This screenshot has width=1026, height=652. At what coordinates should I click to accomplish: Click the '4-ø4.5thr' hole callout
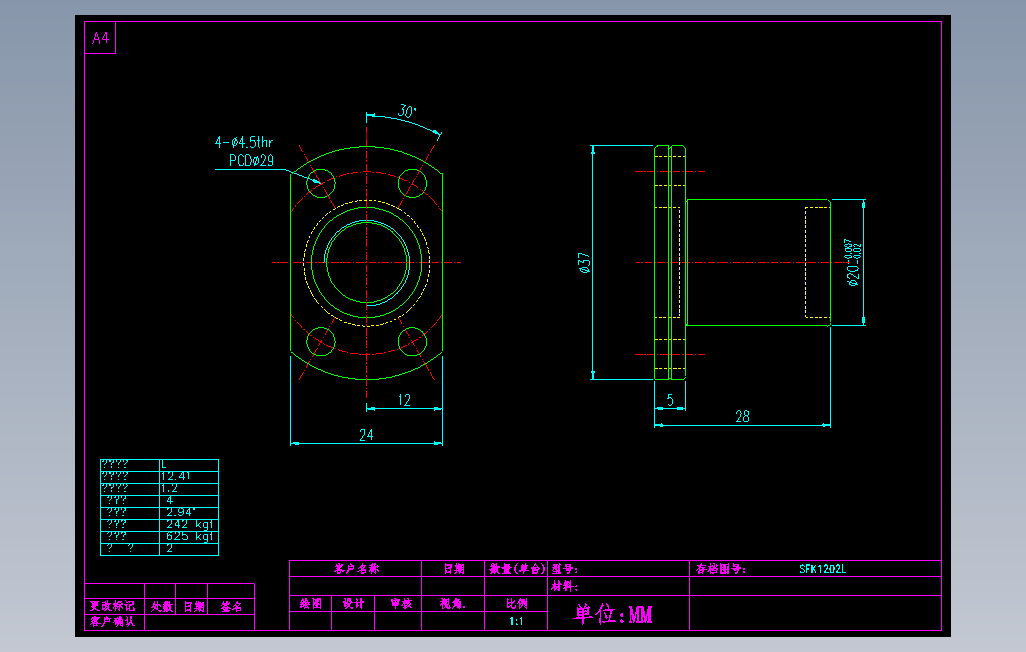click(244, 142)
